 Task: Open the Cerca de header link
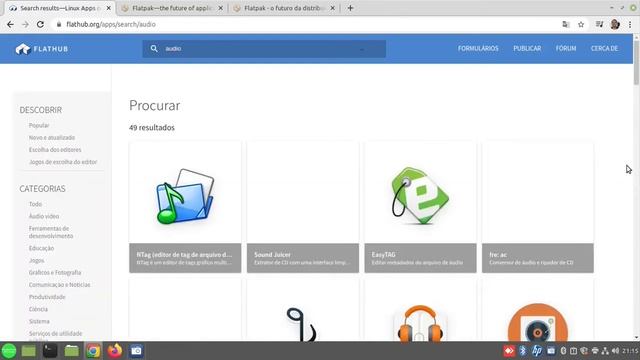pyautogui.click(x=604, y=49)
